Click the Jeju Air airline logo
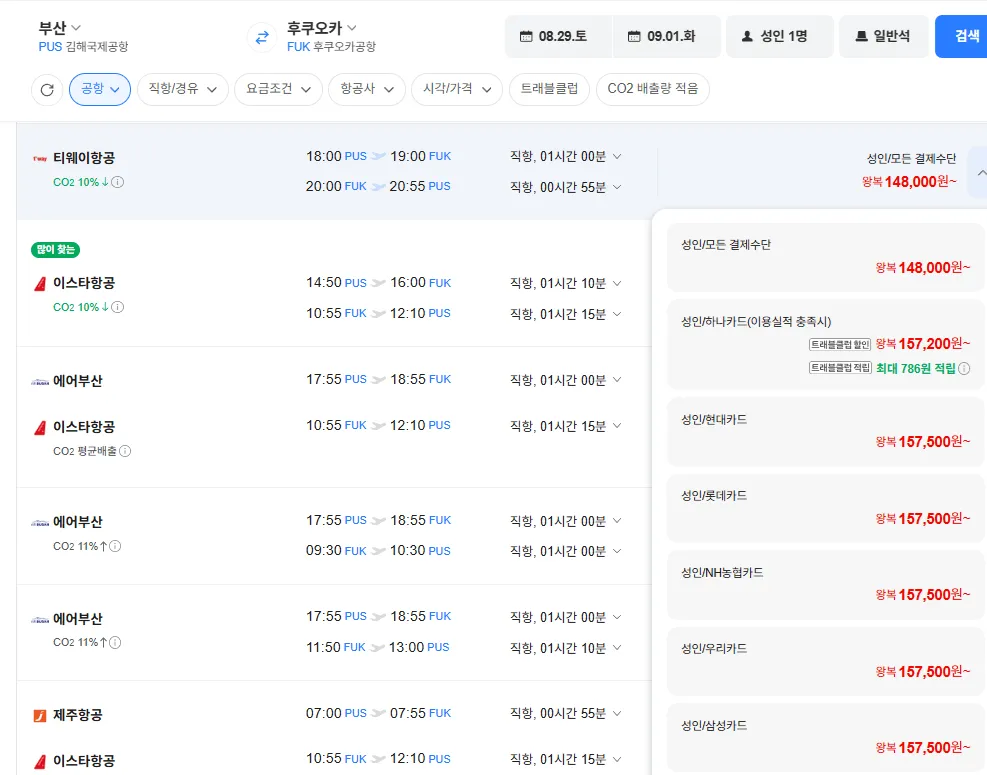The height and width of the screenshot is (775, 987). (40, 715)
